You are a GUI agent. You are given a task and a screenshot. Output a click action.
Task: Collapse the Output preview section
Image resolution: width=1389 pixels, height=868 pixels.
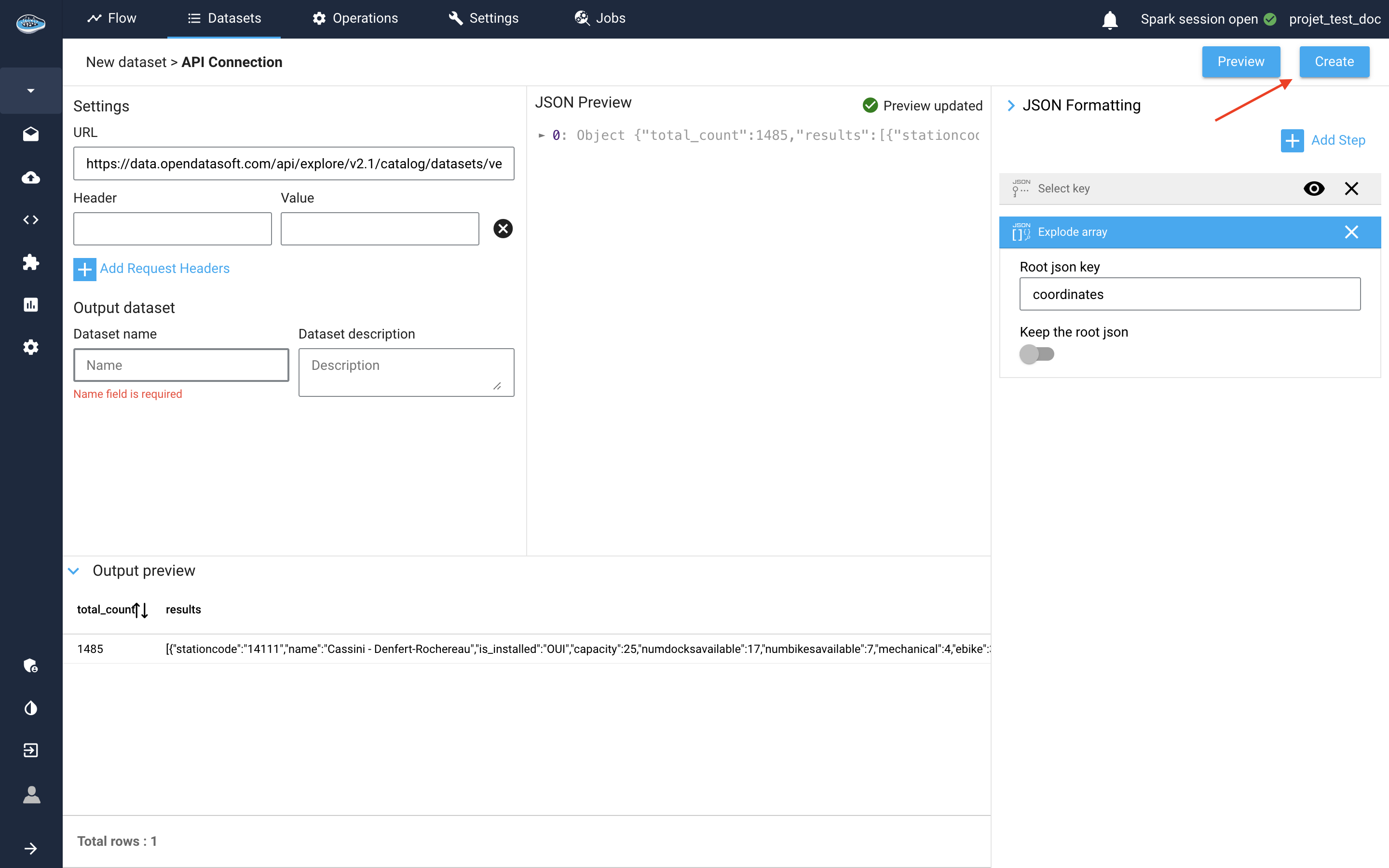click(x=74, y=570)
